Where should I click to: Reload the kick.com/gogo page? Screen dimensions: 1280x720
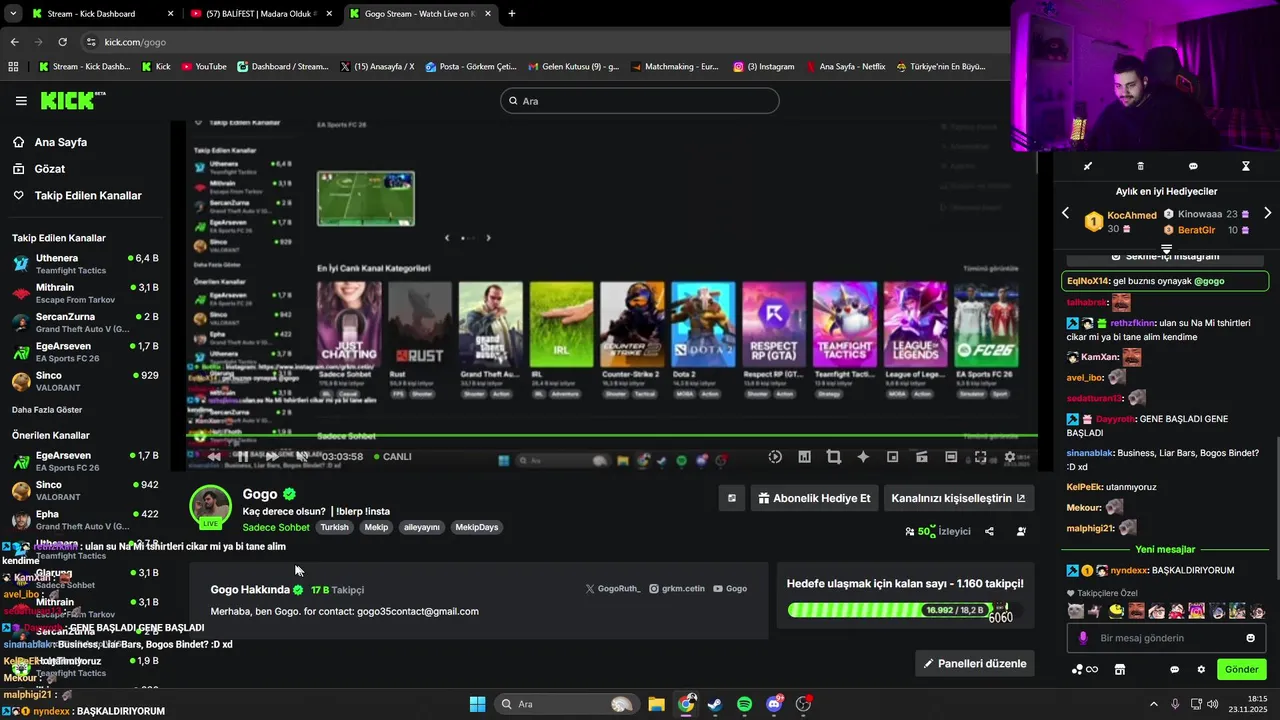coord(62,42)
